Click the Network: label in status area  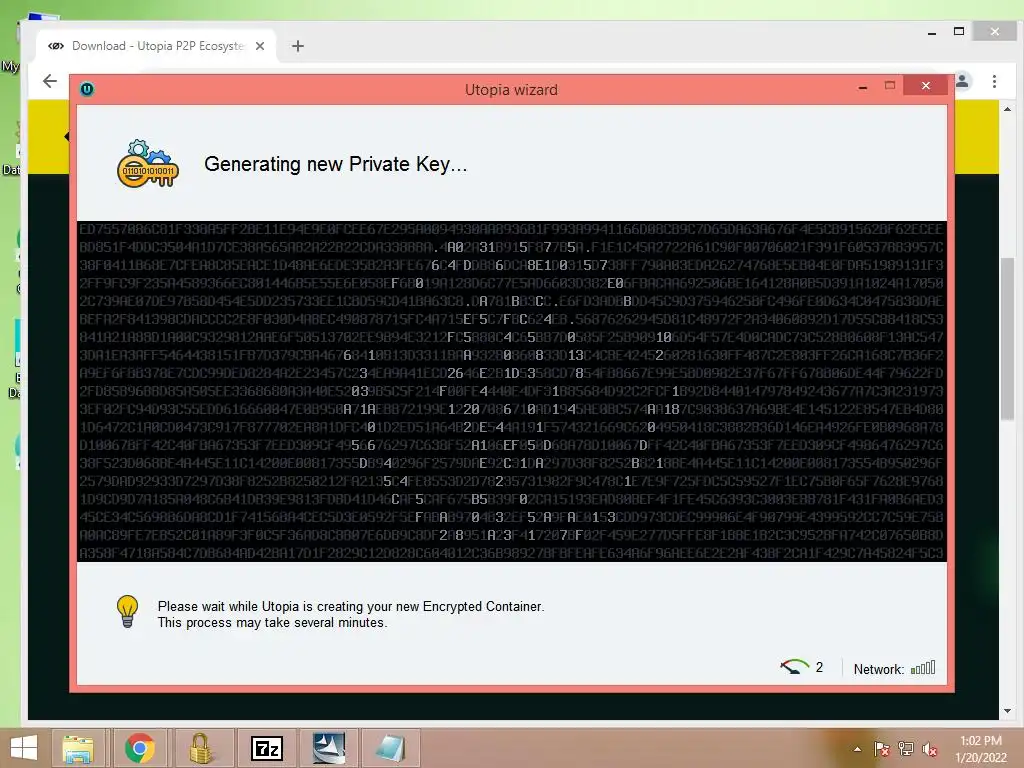879,669
